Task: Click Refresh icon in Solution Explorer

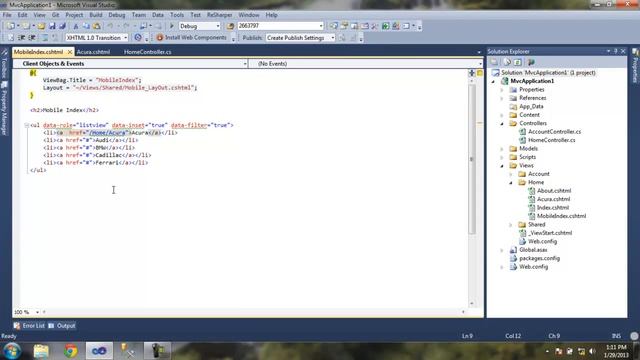Action: tap(518, 62)
